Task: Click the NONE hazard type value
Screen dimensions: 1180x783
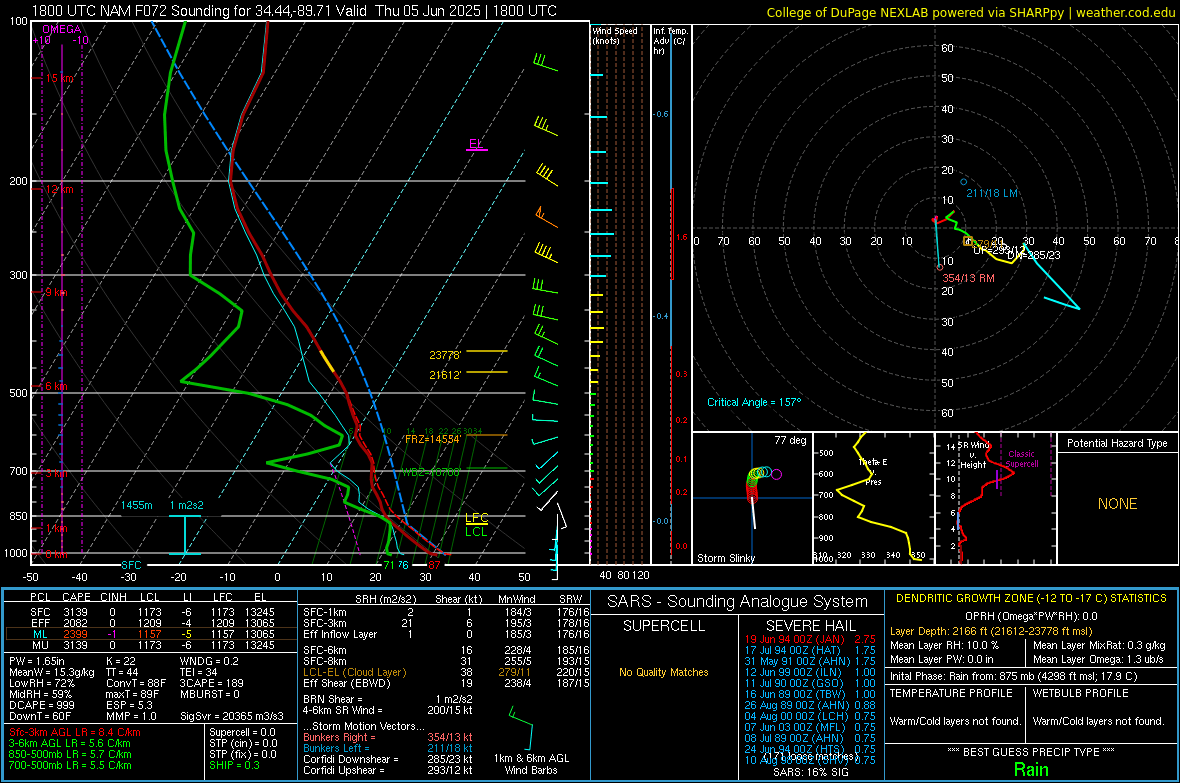Action: click(x=1118, y=504)
